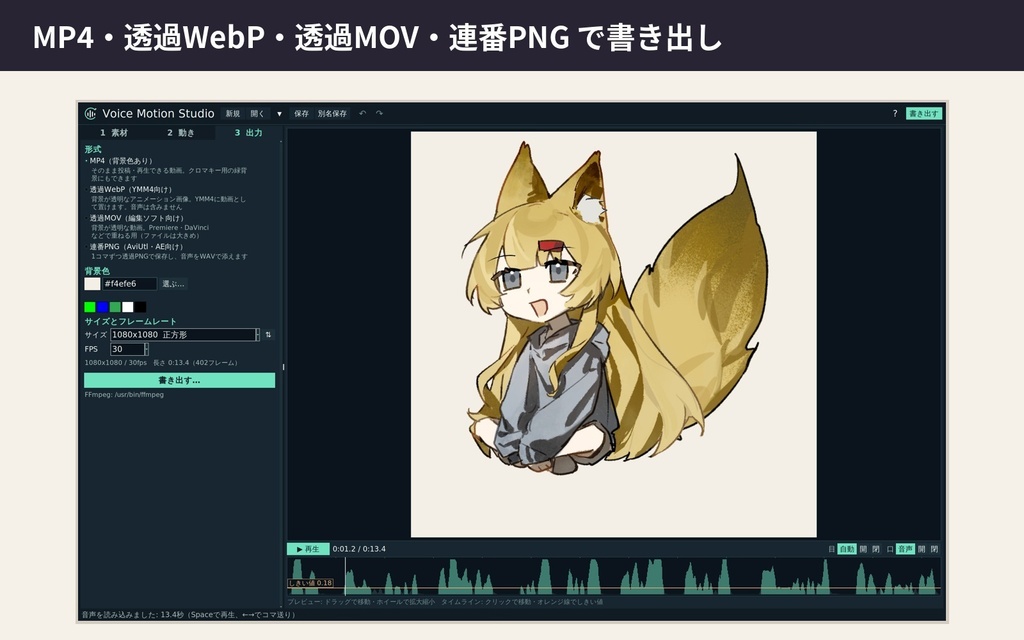
Task: Choose the MP4（背景色あり）format option
Action: click(x=119, y=161)
